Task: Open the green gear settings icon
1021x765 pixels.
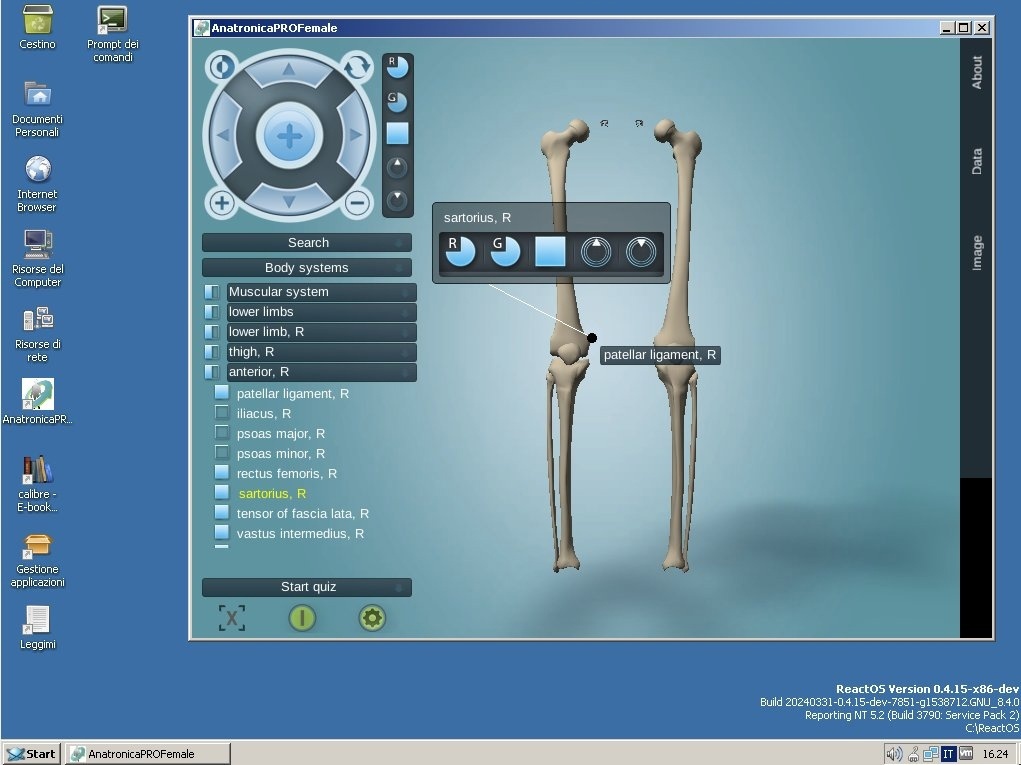Action: click(372, 618)
